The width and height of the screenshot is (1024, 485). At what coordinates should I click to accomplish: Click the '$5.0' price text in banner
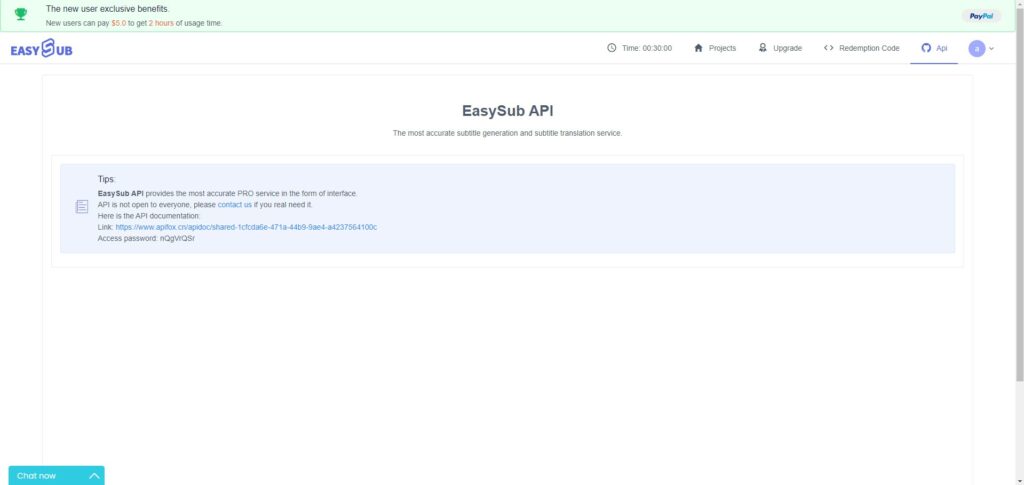[118, 23]
